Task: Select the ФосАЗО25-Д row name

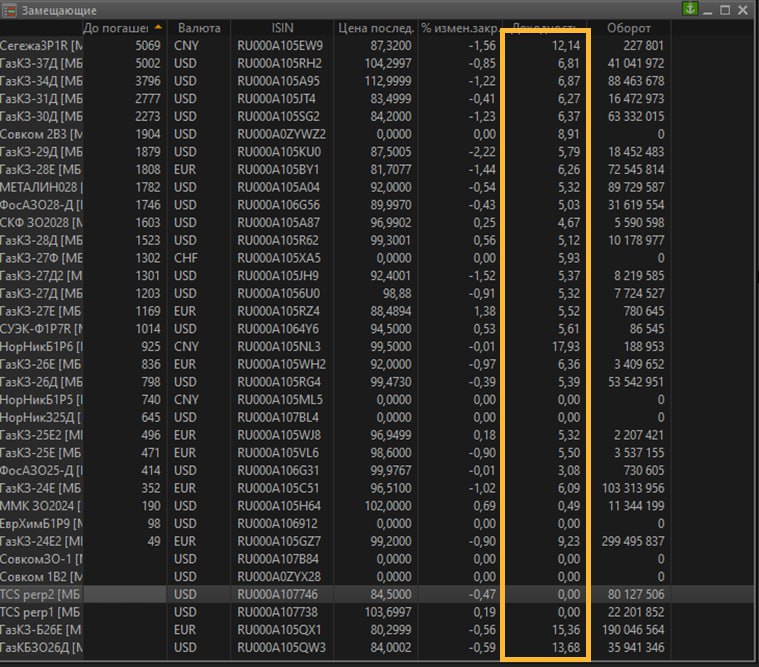Action: (x=41, y=470)
